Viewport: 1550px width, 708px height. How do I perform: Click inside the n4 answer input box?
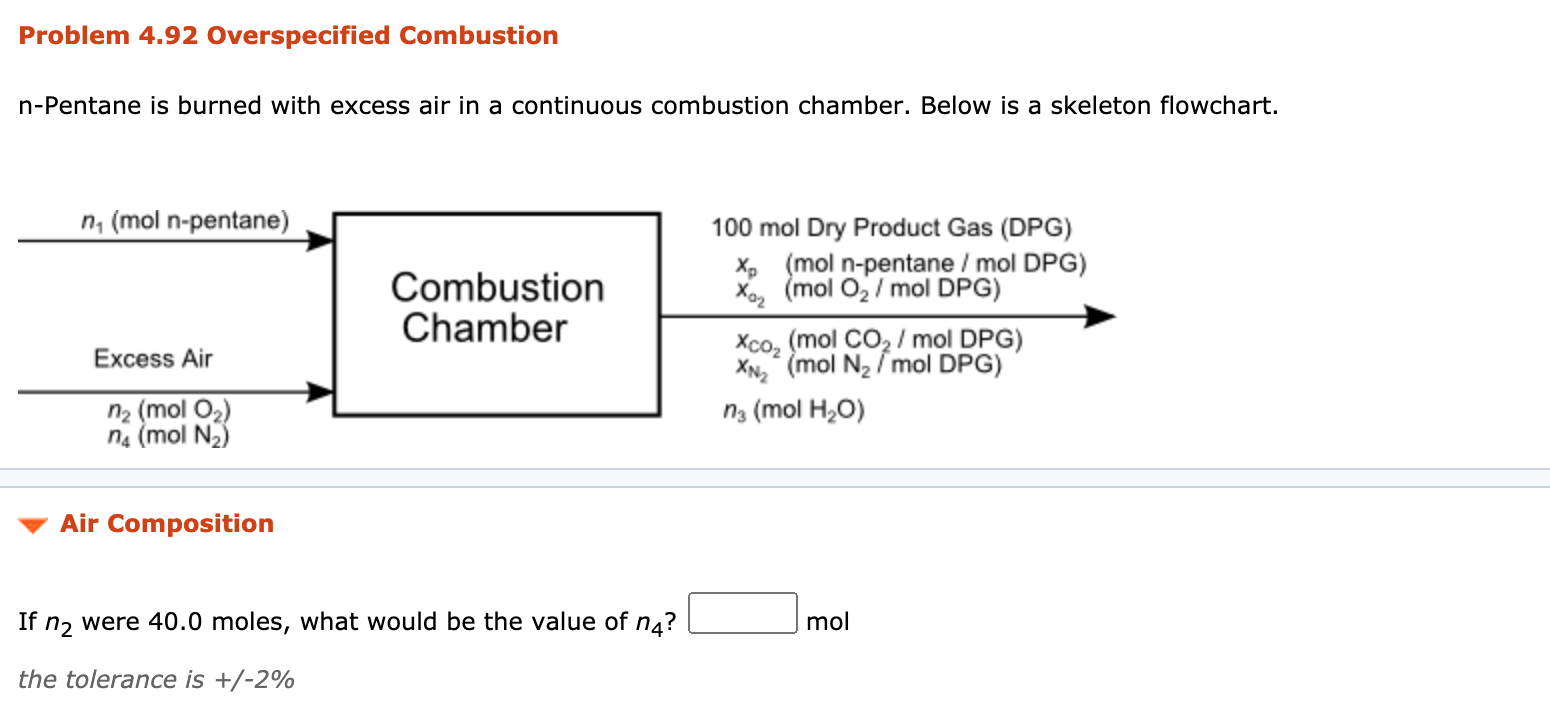point(742,613)
